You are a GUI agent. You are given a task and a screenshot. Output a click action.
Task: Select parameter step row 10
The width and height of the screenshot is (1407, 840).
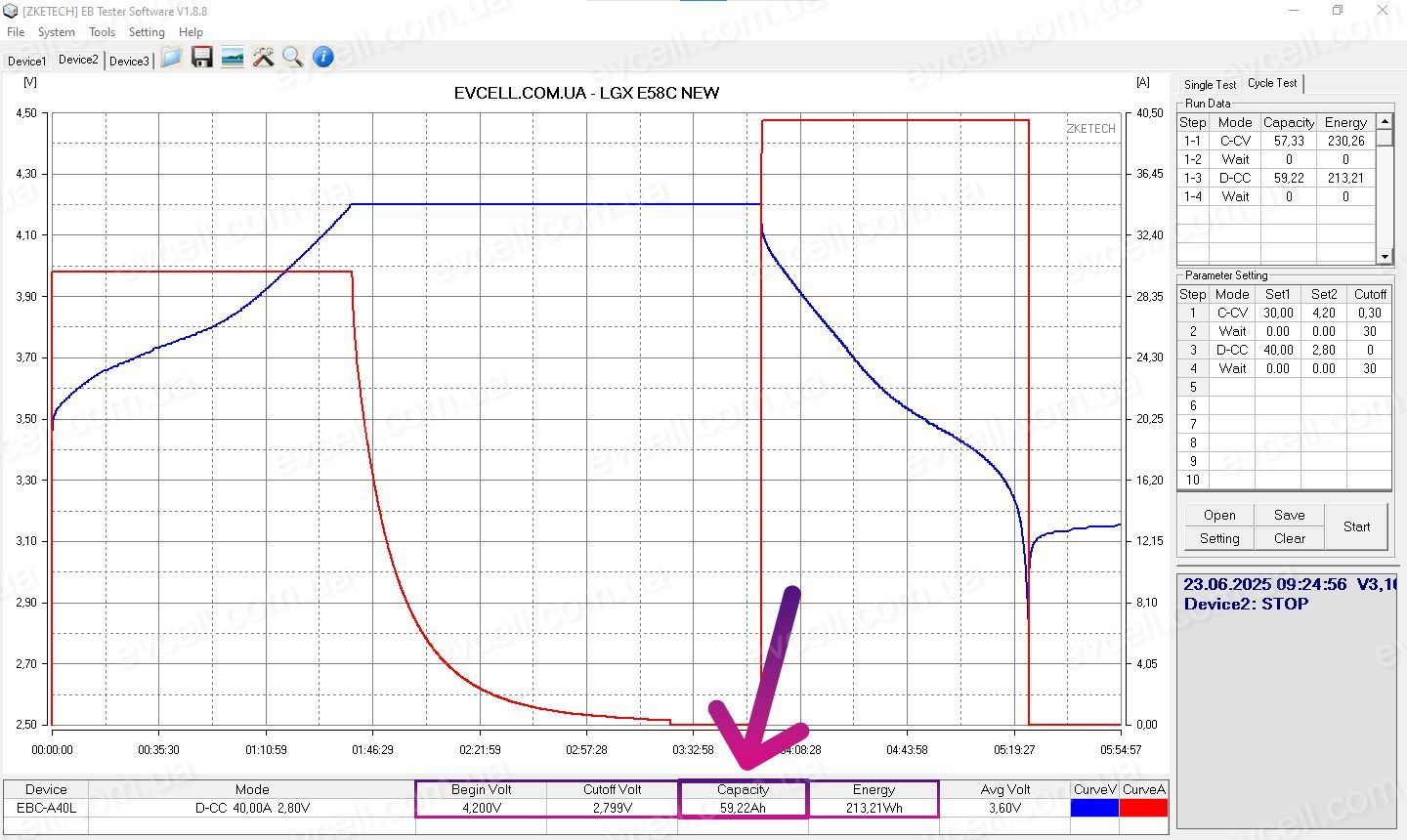click(1285, 480)
